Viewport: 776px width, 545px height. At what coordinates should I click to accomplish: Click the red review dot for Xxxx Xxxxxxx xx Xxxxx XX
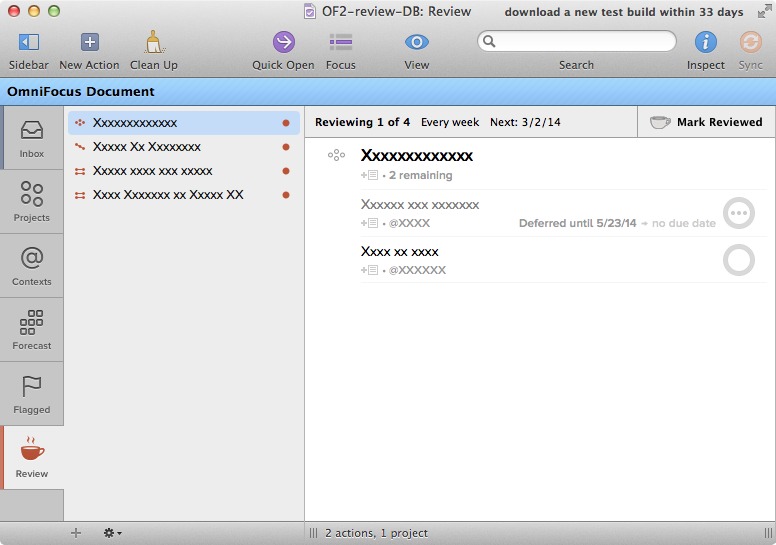(286, 195)
